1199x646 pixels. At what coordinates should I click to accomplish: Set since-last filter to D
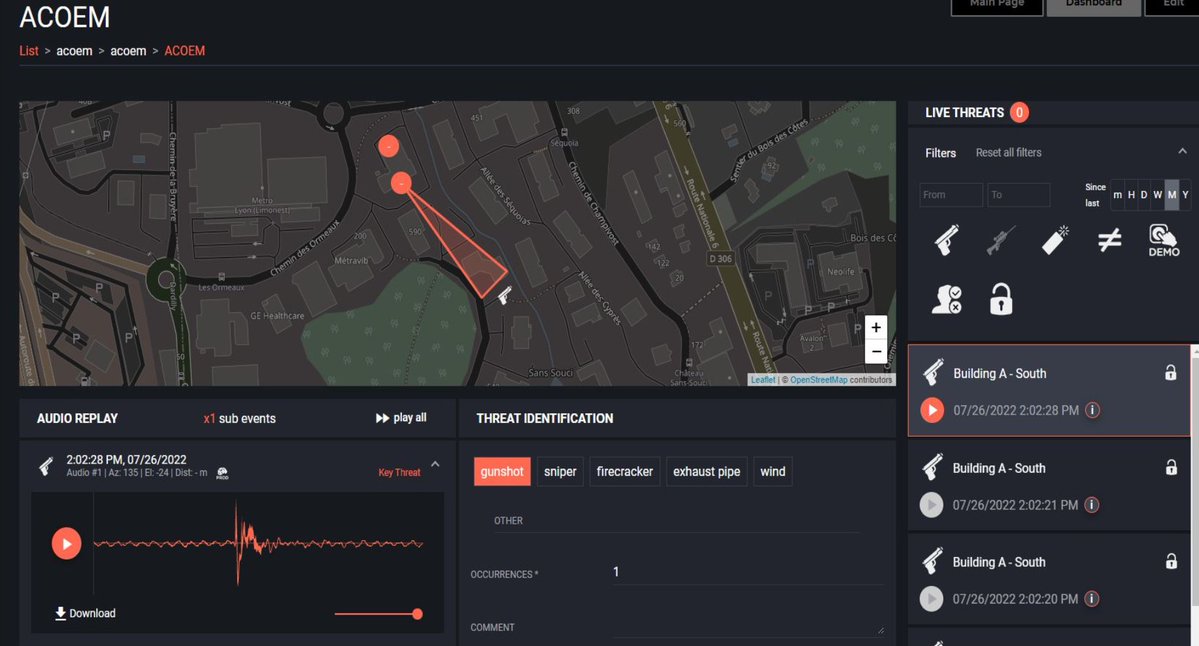pyautogui.click(x=1144, y=195)
